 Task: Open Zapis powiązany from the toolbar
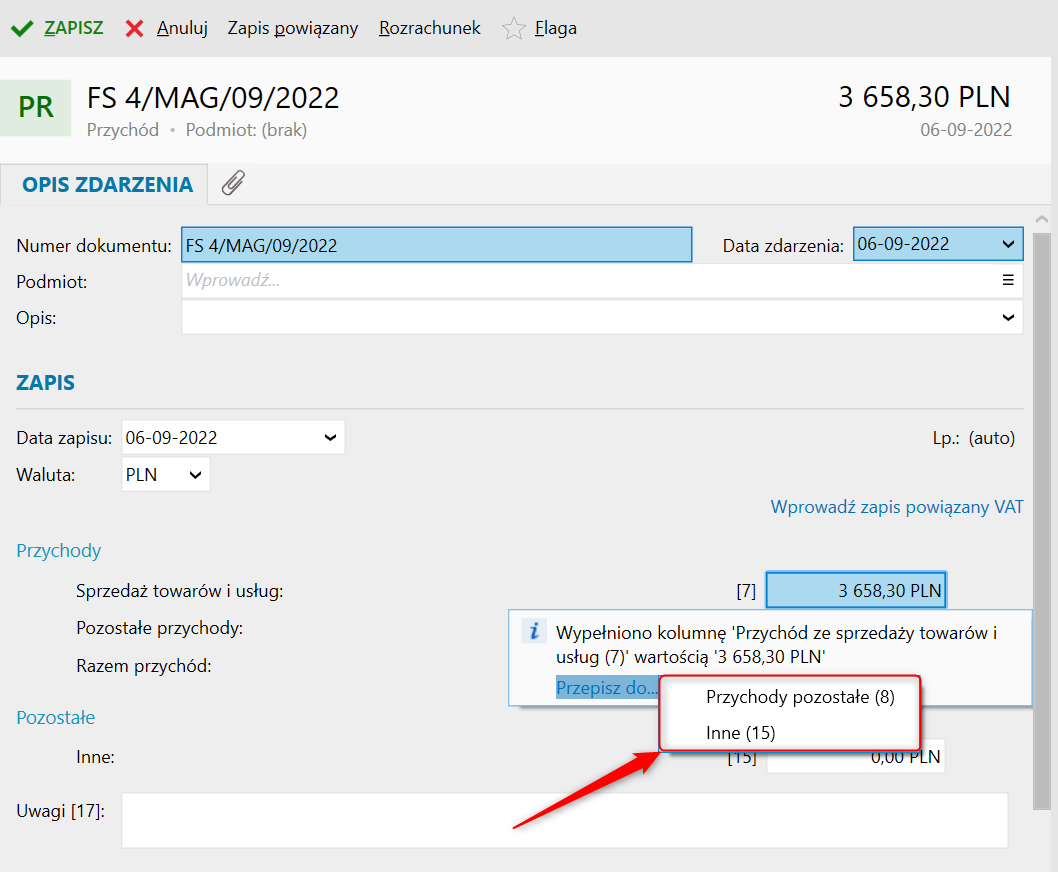coord(293,28)
